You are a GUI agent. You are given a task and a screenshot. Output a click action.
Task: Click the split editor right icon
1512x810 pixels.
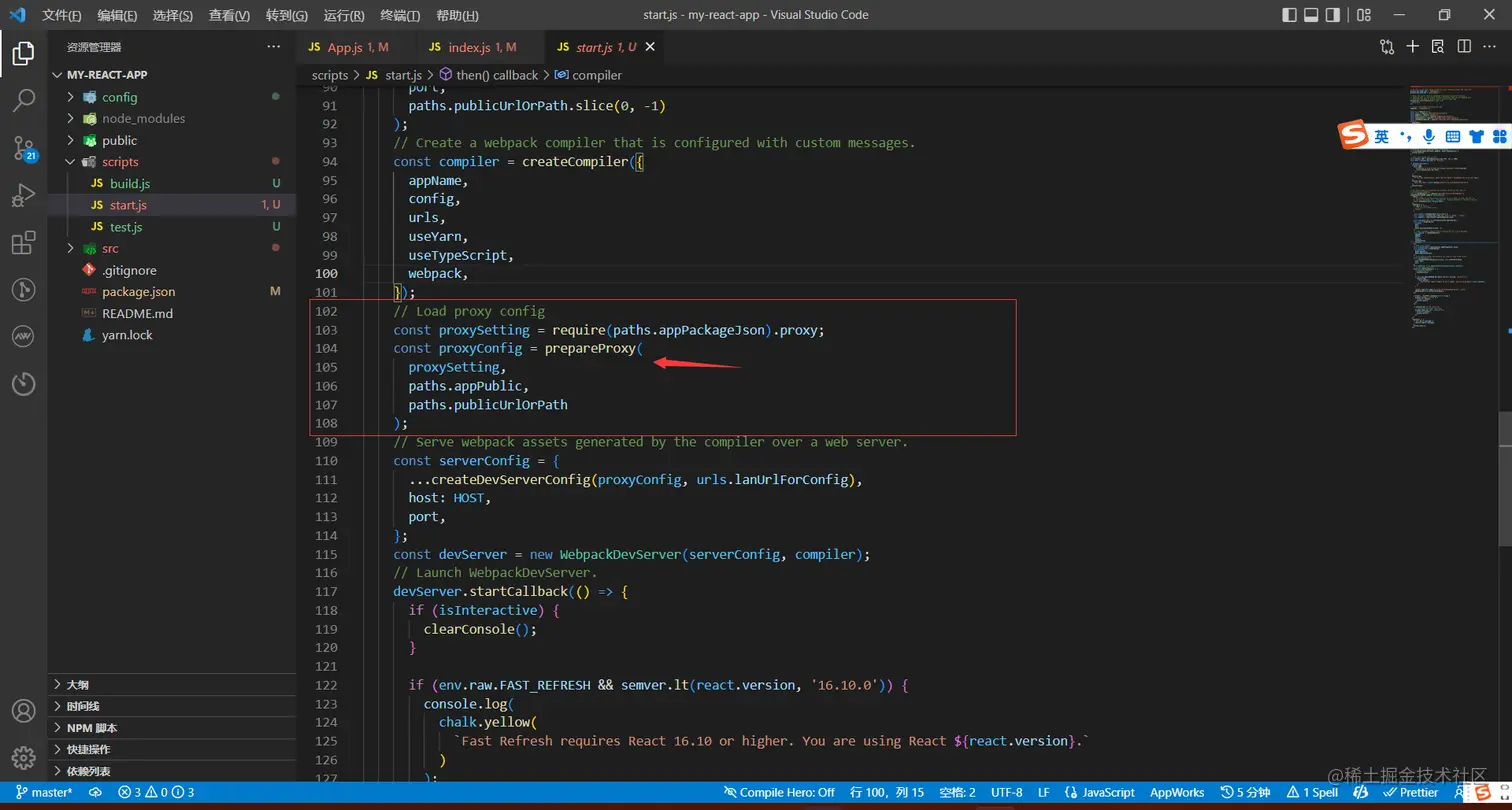(x=1463, y=47)
